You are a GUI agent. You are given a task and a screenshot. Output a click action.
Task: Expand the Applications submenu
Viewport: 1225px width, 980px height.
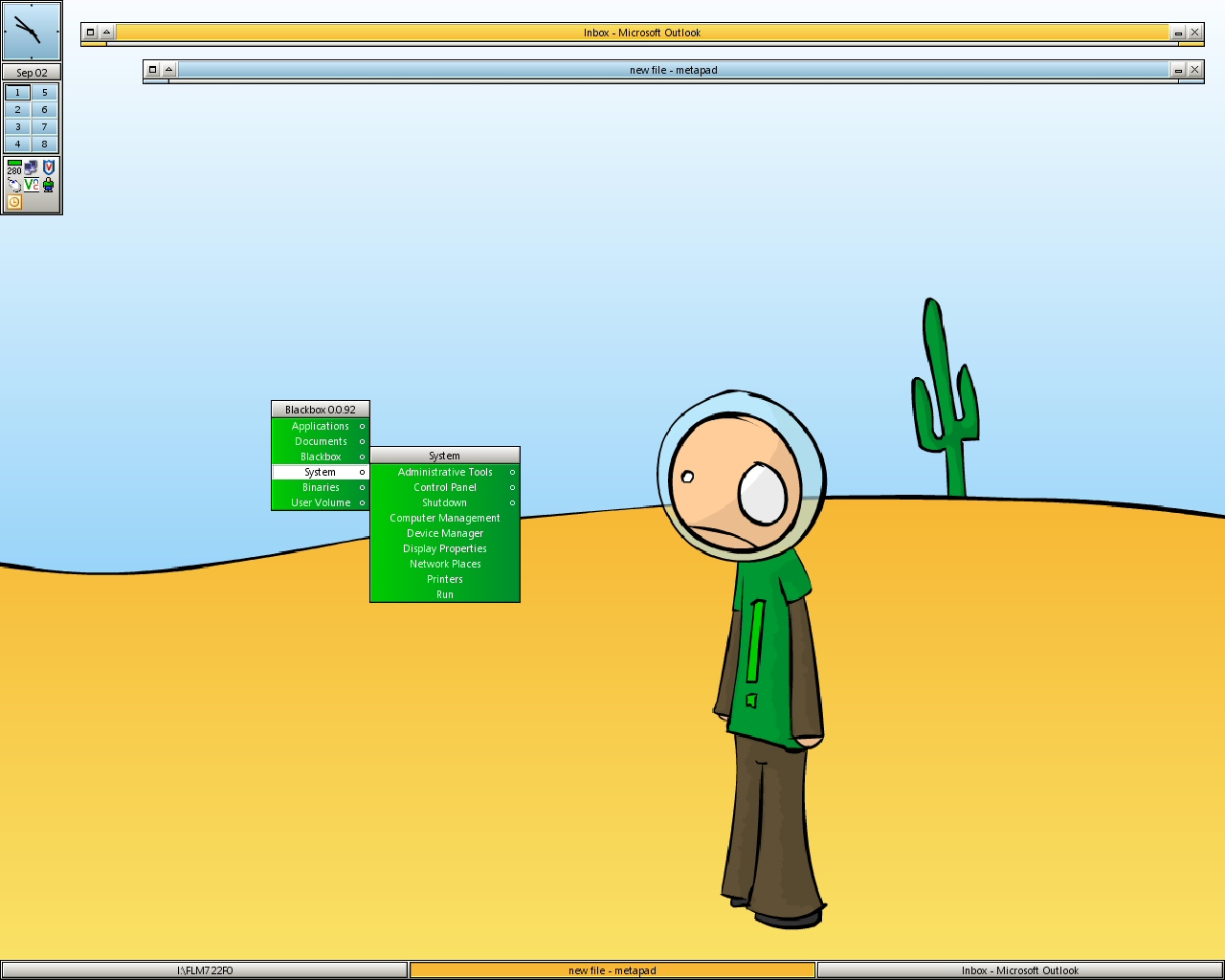(x=321, y=426)
